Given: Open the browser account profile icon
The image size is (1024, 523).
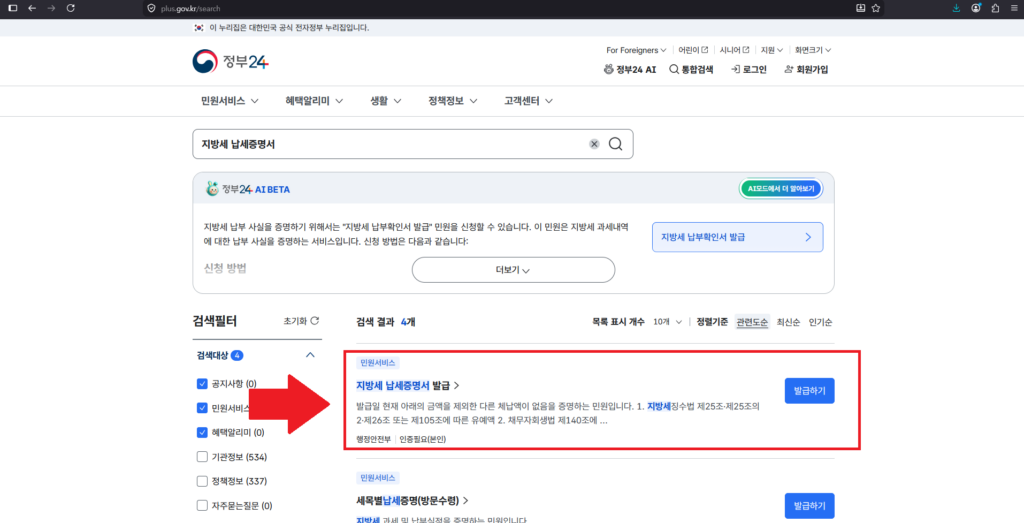Looking at the screenshot, I should pyautogui.click(x=976, y=8).
